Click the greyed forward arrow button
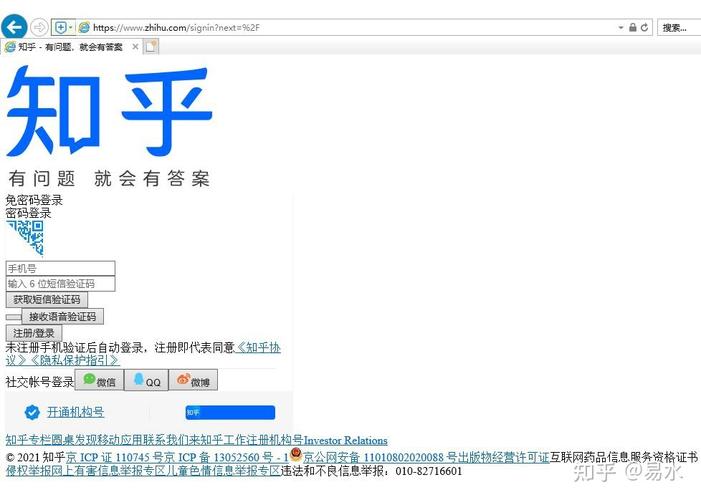Screen dimensions: 701x500 point(39,27)
